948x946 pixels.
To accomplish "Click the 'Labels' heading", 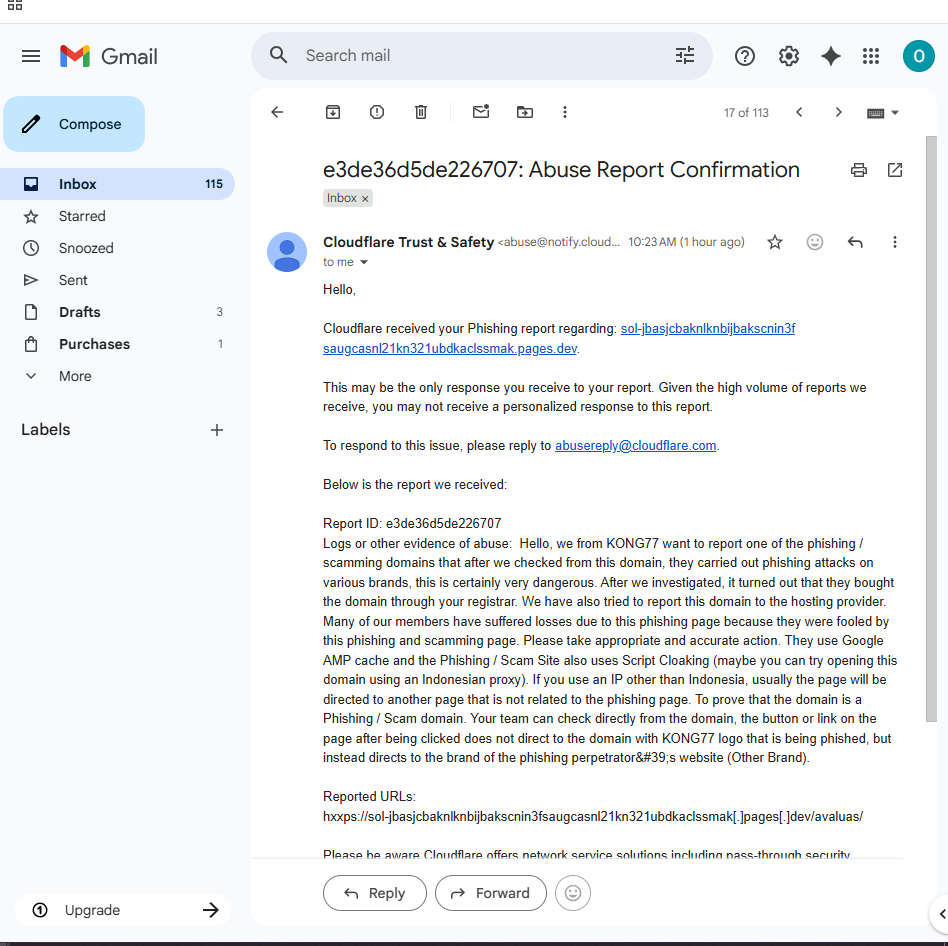I will (46, 430).
